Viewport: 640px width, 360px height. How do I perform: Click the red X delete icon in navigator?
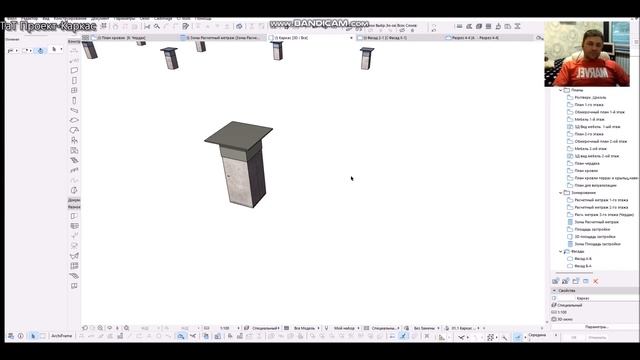[596, 281]
